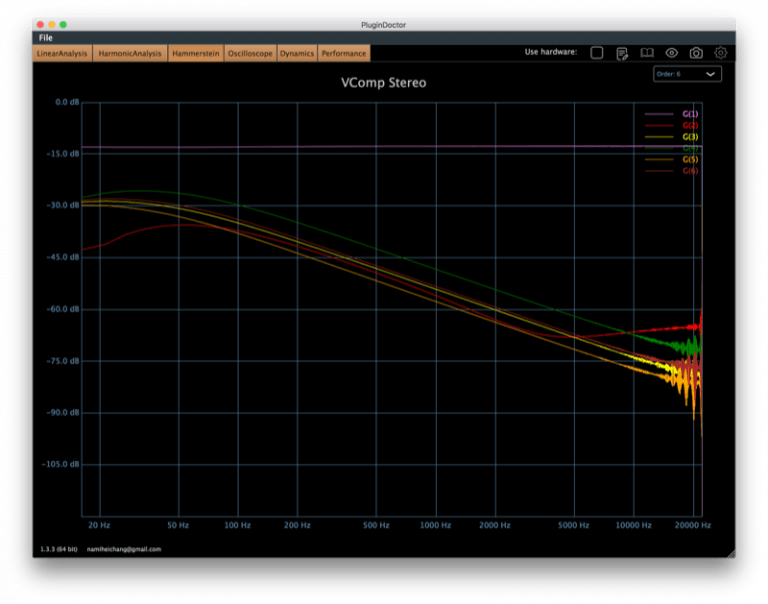Viewport: 768px width, 604px height.
Task: Open the File menu
Action: [x=46, y=38]
